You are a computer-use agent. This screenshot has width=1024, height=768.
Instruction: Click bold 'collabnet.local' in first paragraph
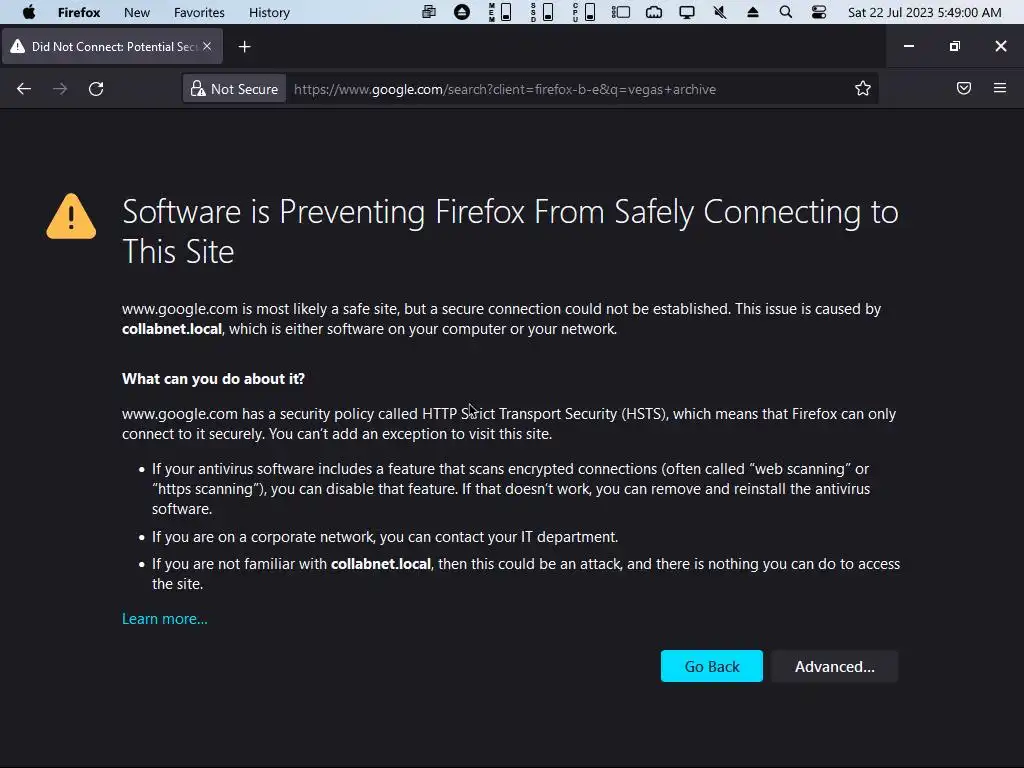coord(172,328)
